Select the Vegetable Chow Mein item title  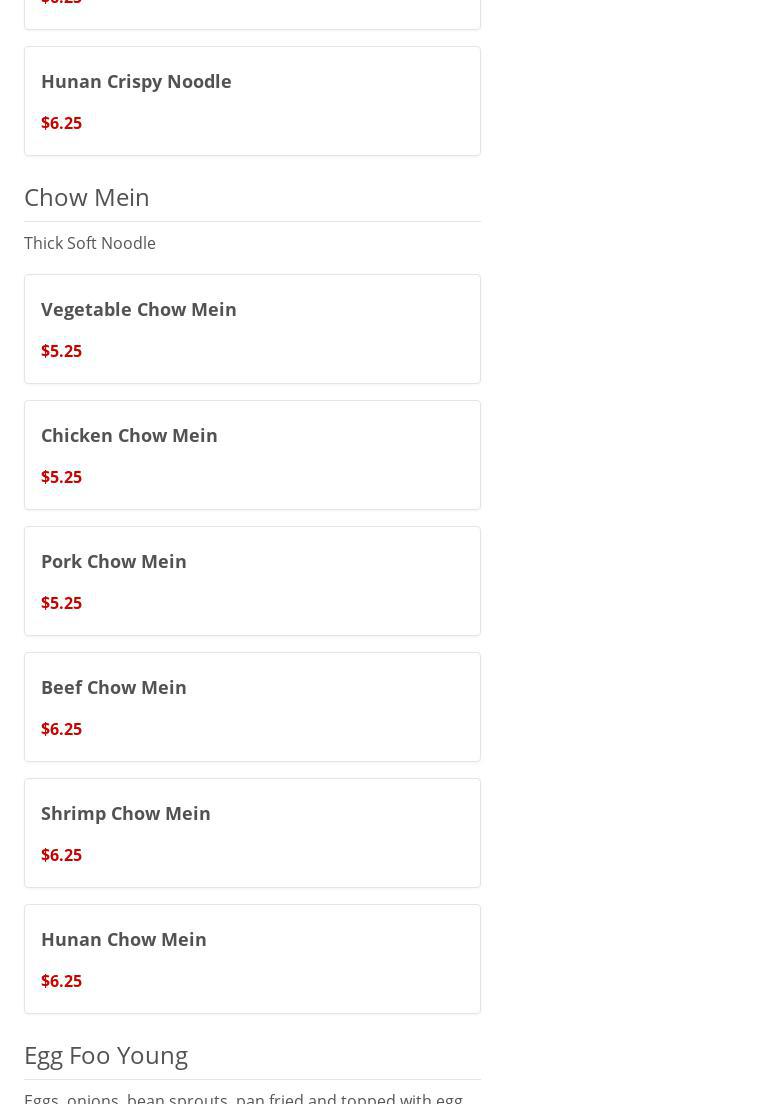coord(139,309)
